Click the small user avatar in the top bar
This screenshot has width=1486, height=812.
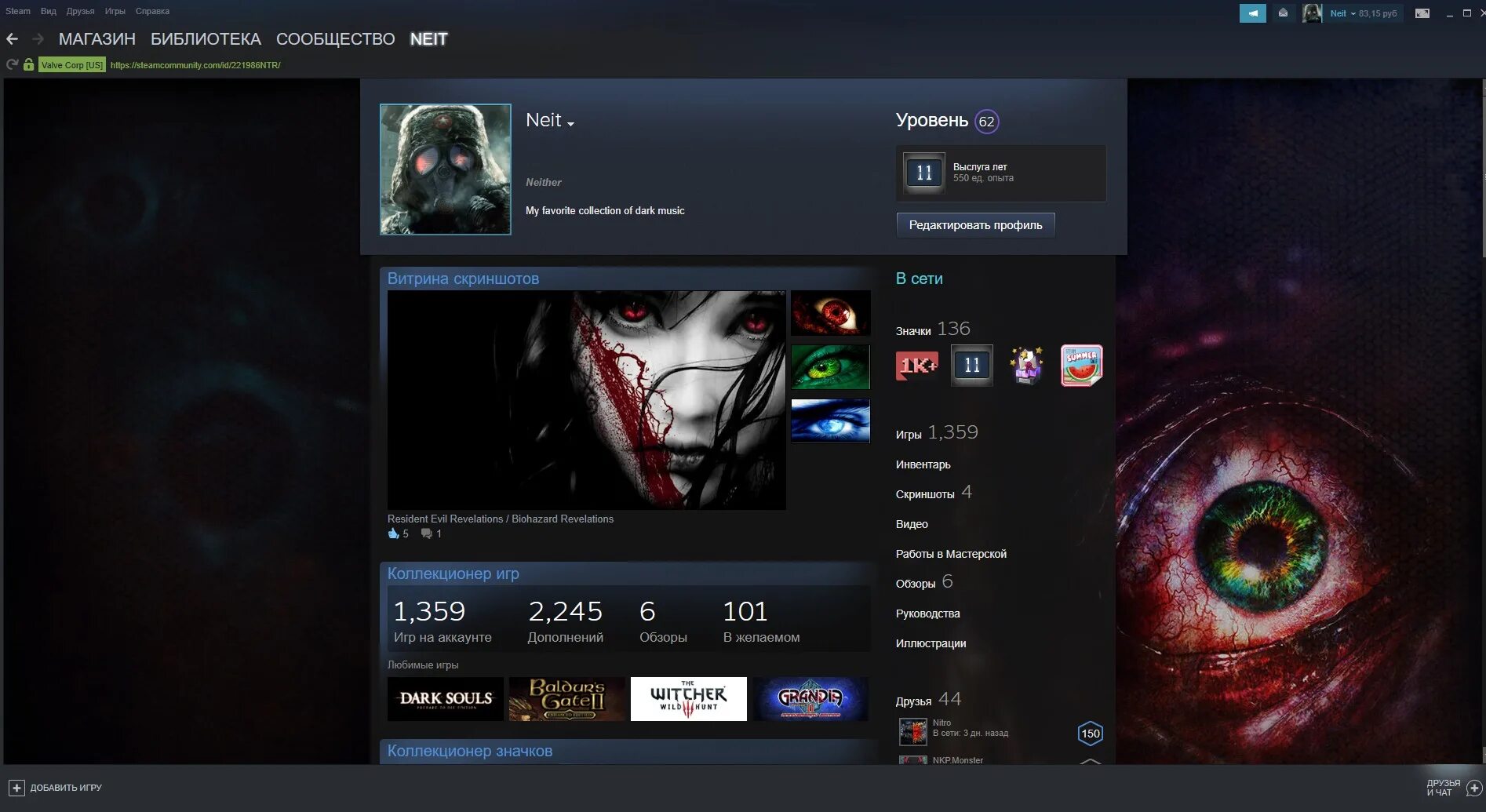(1312, 13)
